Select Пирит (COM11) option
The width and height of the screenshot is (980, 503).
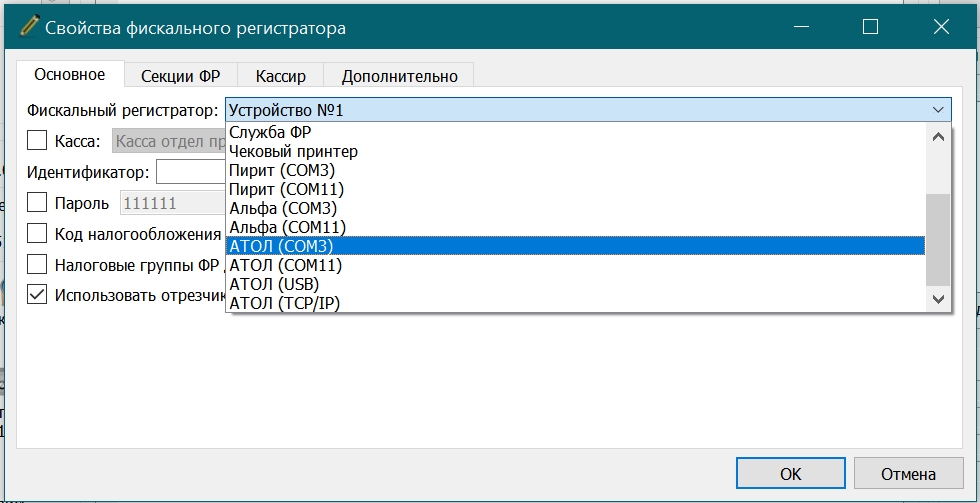point(575,189)
